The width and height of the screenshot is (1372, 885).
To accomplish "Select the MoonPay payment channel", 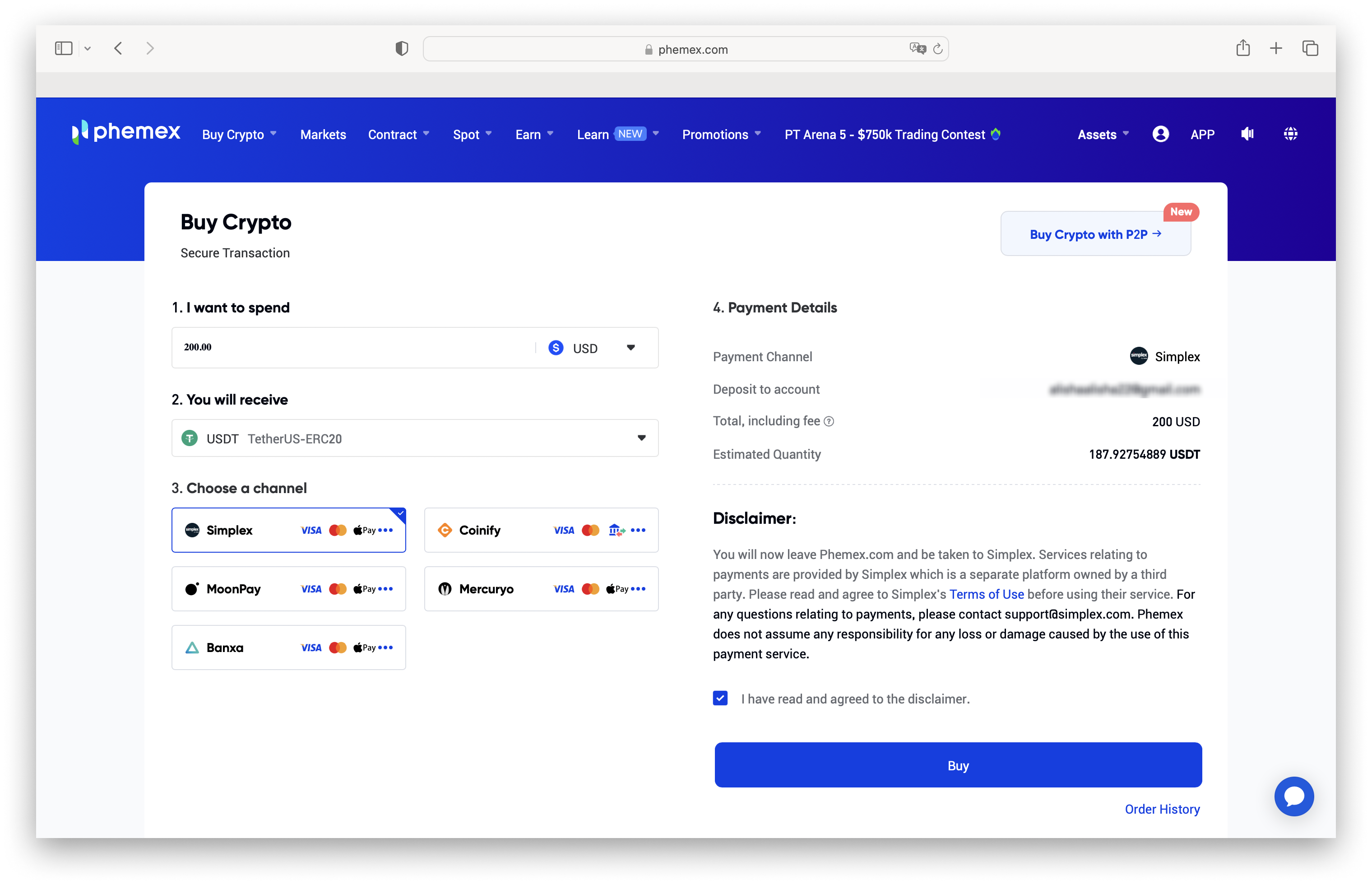I will point(288,588).
